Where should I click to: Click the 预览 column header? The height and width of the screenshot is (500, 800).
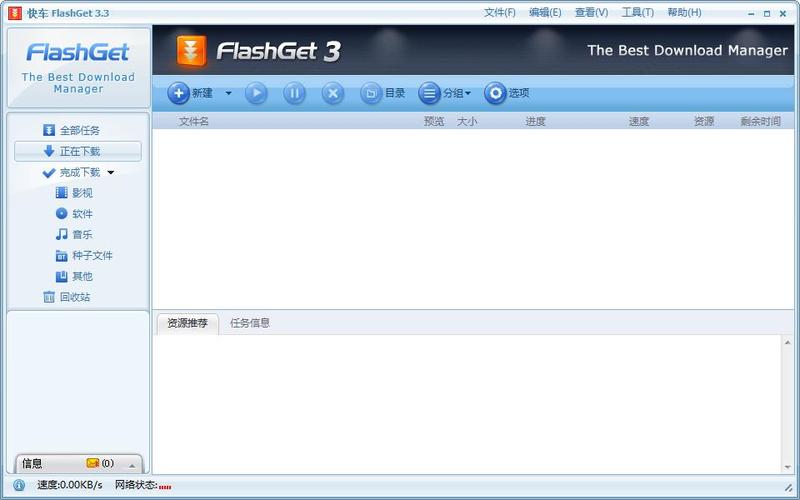click(434, 121)
